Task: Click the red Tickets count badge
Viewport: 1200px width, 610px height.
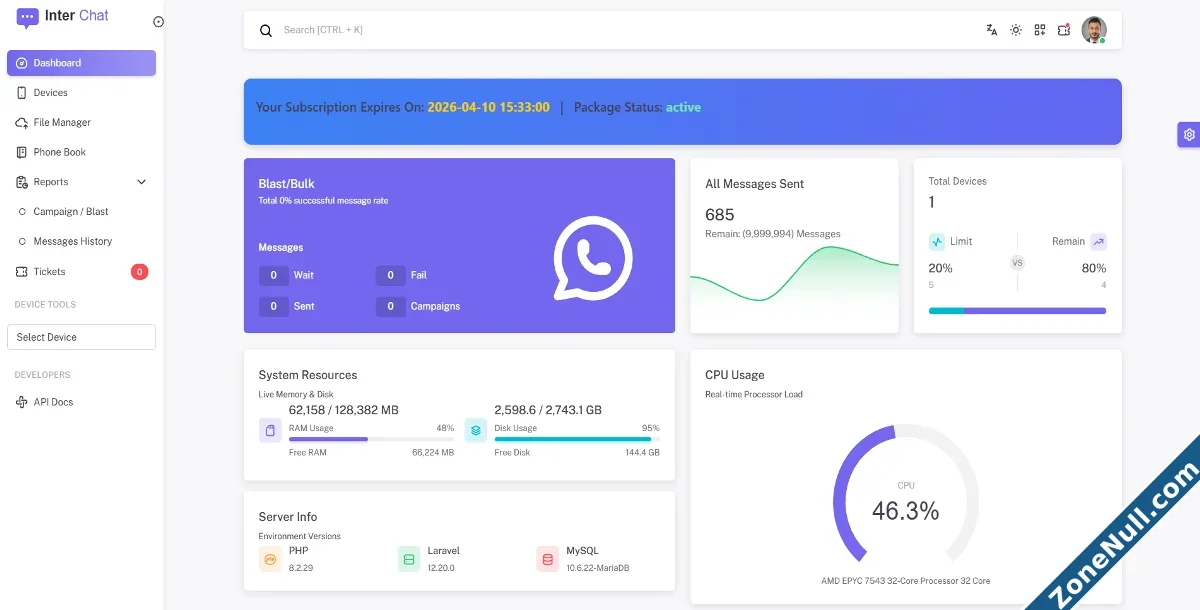Action: coord(139,272)
